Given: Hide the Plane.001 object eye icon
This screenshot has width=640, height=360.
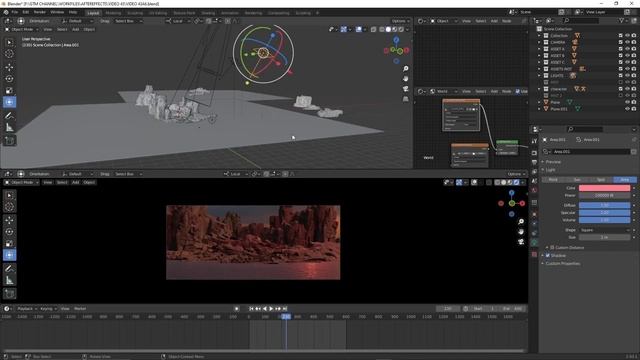Looking at the screenshot, I should pyautogui.click(x=627, y=109).
